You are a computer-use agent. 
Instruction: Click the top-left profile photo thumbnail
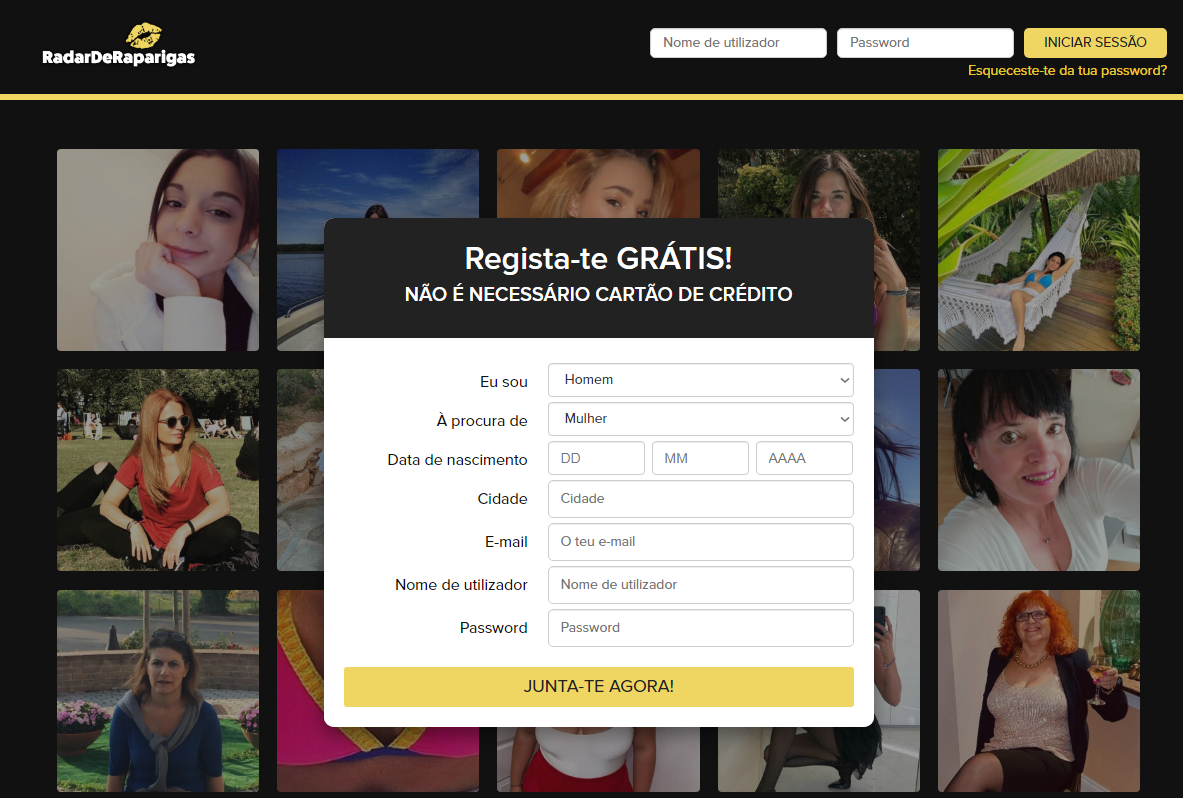pos(157,249)
